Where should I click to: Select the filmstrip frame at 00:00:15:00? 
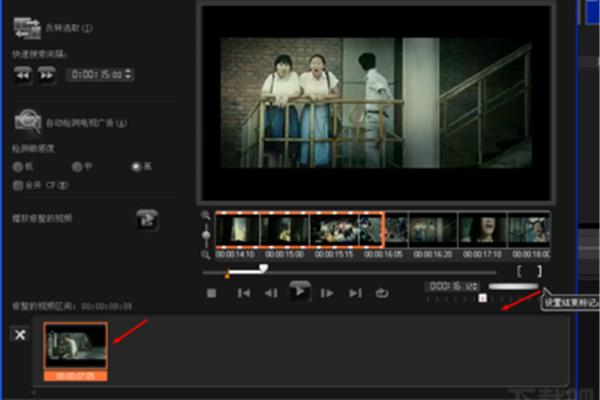tap(285, 230)
